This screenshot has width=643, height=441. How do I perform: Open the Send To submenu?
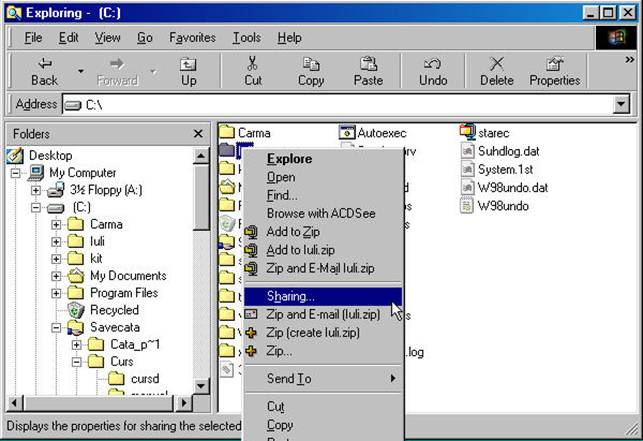tap(290, 379)
